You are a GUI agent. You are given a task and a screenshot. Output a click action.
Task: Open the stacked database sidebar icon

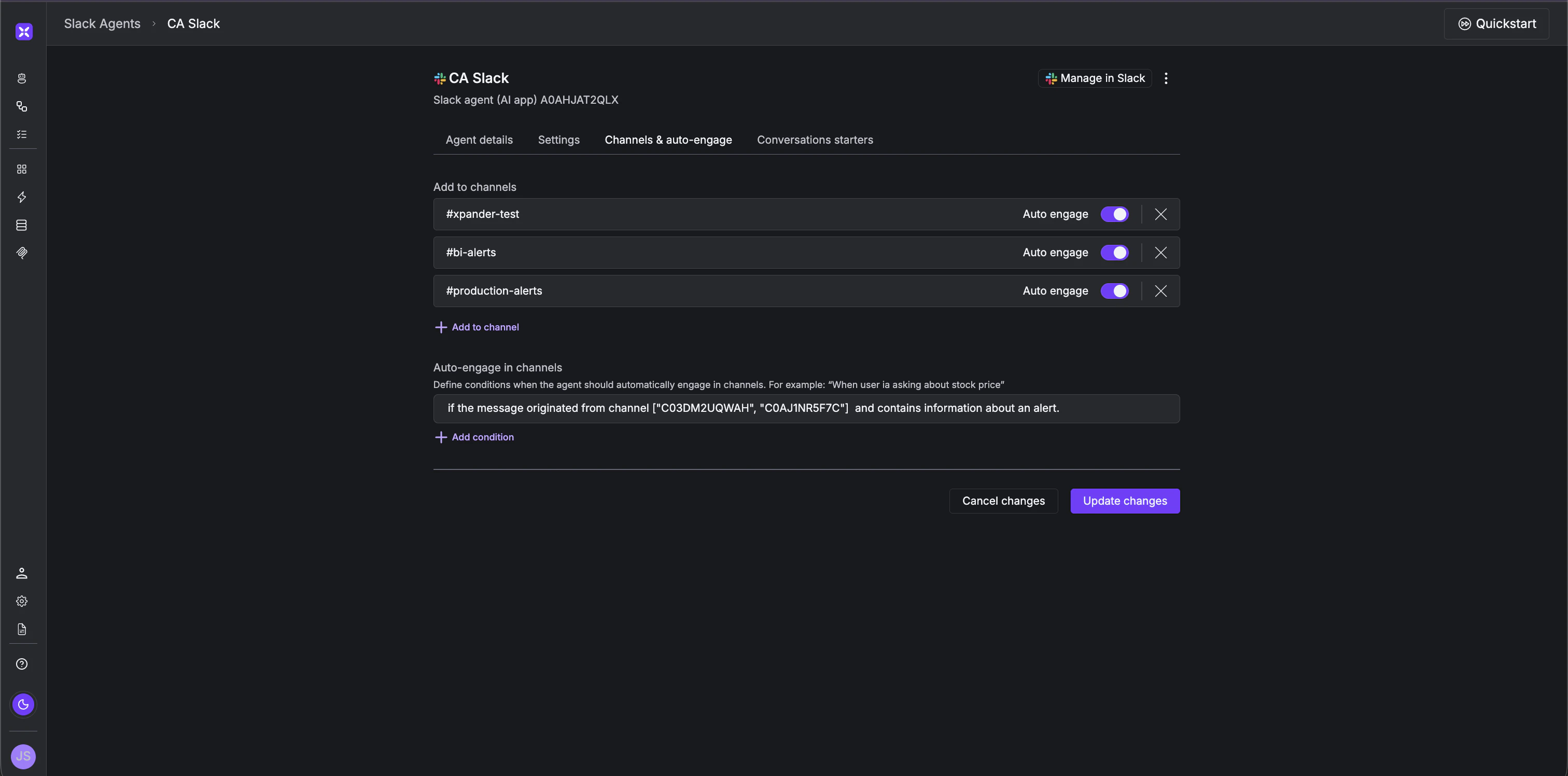22,225
